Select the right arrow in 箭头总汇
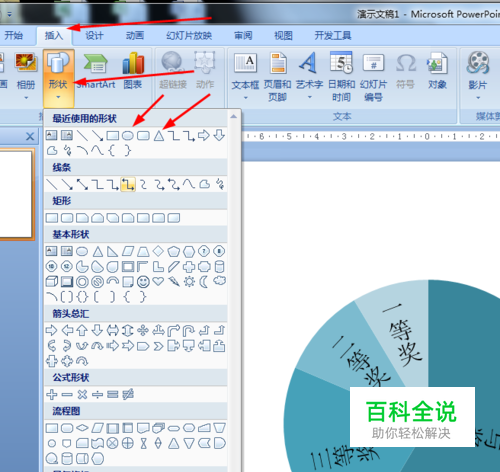 point(51,331)
